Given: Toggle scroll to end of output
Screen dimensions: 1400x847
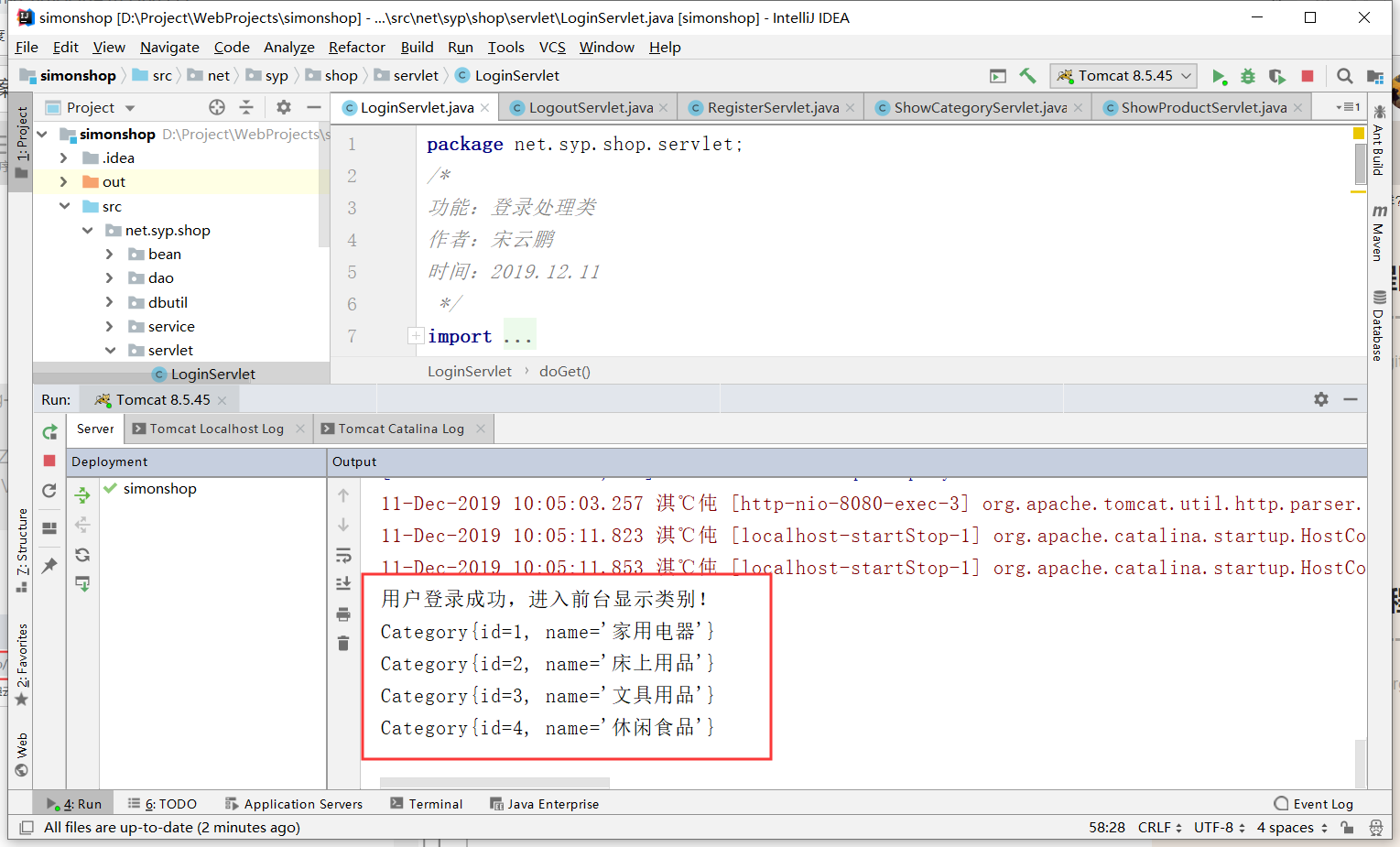Looking at the screenshot, I should [343, 583].
